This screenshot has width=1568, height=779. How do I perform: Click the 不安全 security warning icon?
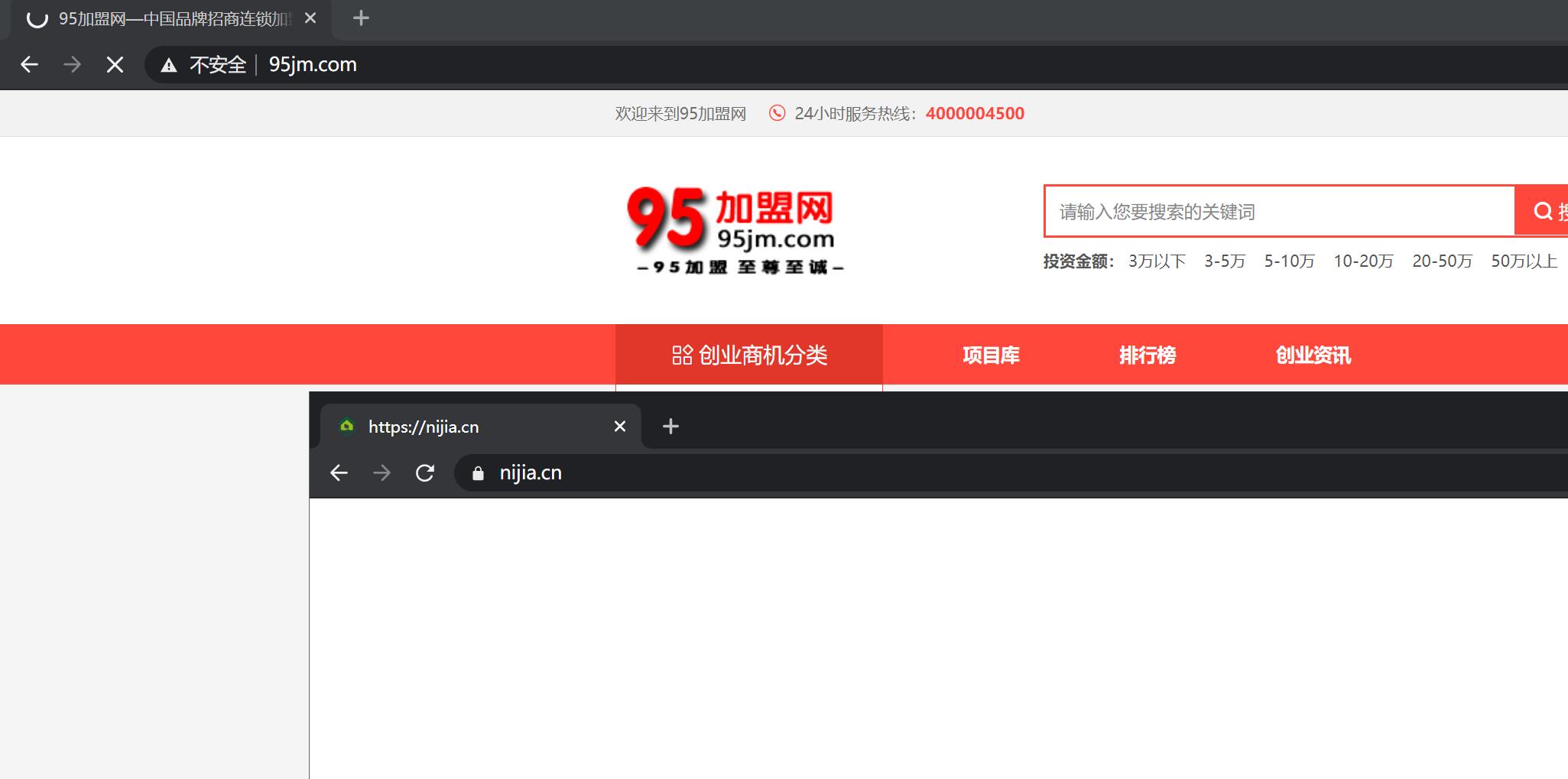point(169,66)
